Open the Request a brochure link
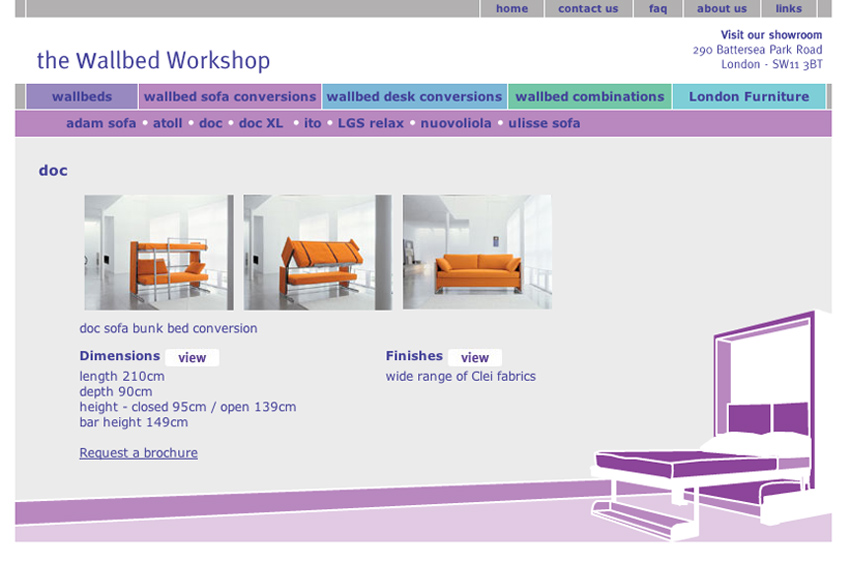850x561 pixels. pos(138,453)
